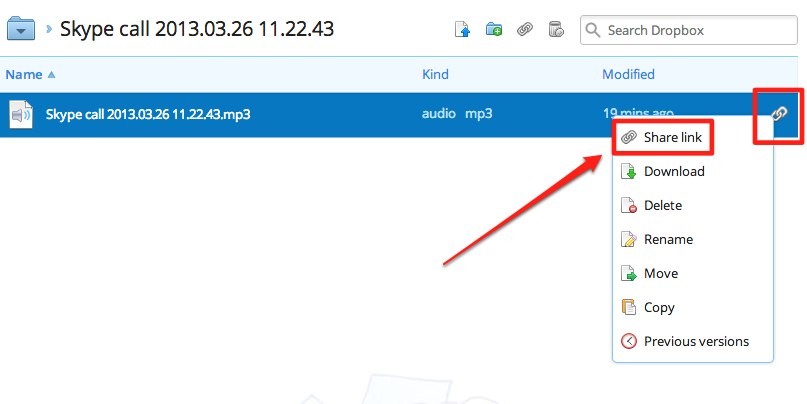
Task: Click the audio file icon for Skype call mp3
Action: [x=21, y=114]
